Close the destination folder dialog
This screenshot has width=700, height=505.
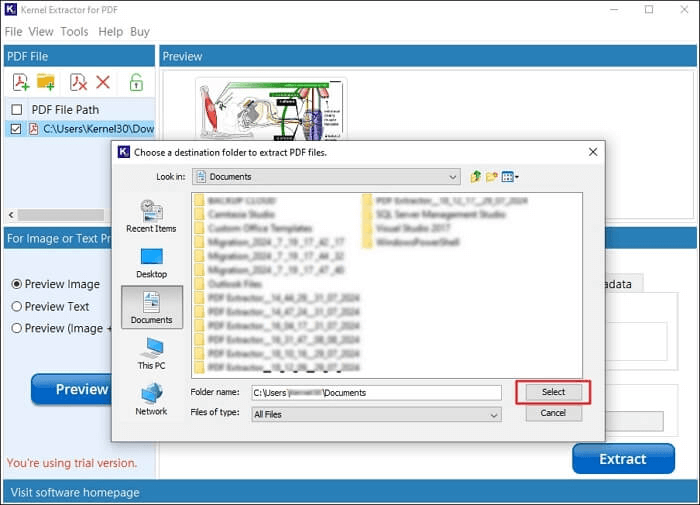tap(593, 152)
